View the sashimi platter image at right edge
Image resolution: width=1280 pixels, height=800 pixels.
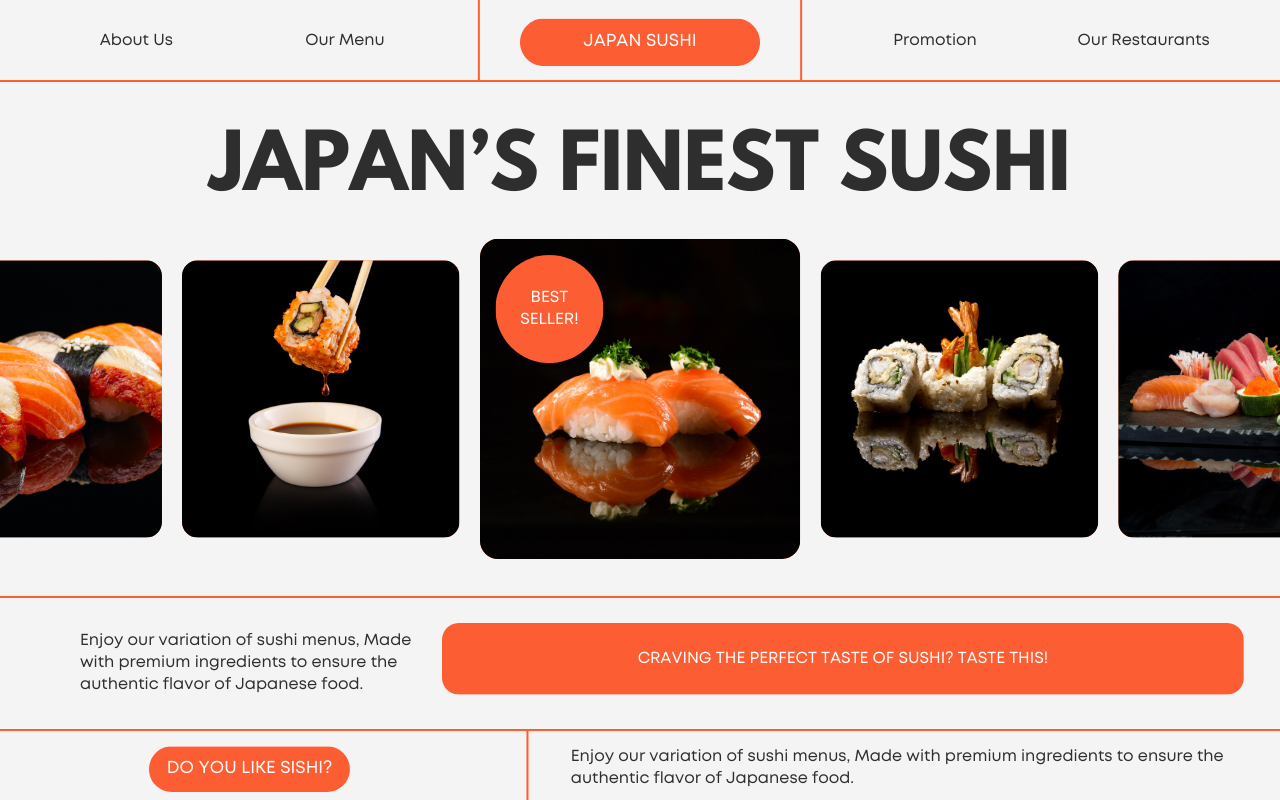pyautogui.click(x=1199, y=399)
